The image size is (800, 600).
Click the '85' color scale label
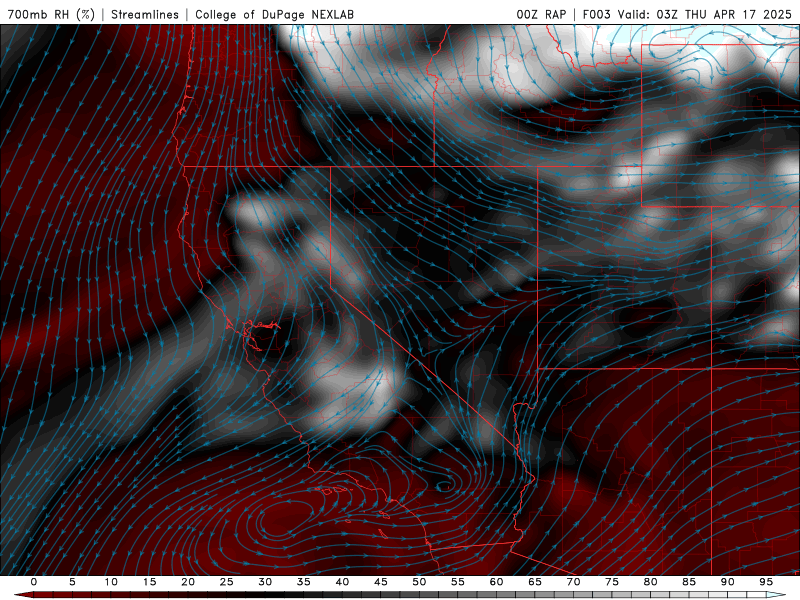689,582
